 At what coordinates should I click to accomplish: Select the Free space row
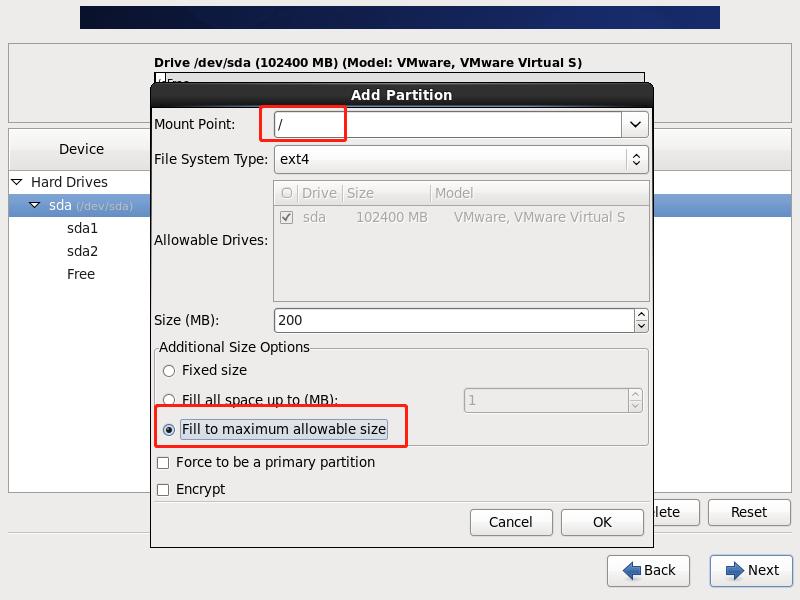(x=81, y=274)
